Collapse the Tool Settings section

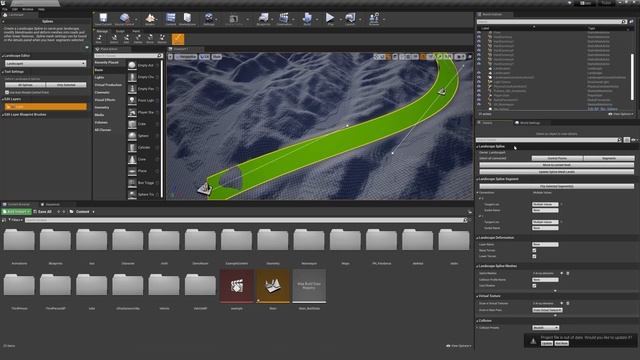(3, 72)
